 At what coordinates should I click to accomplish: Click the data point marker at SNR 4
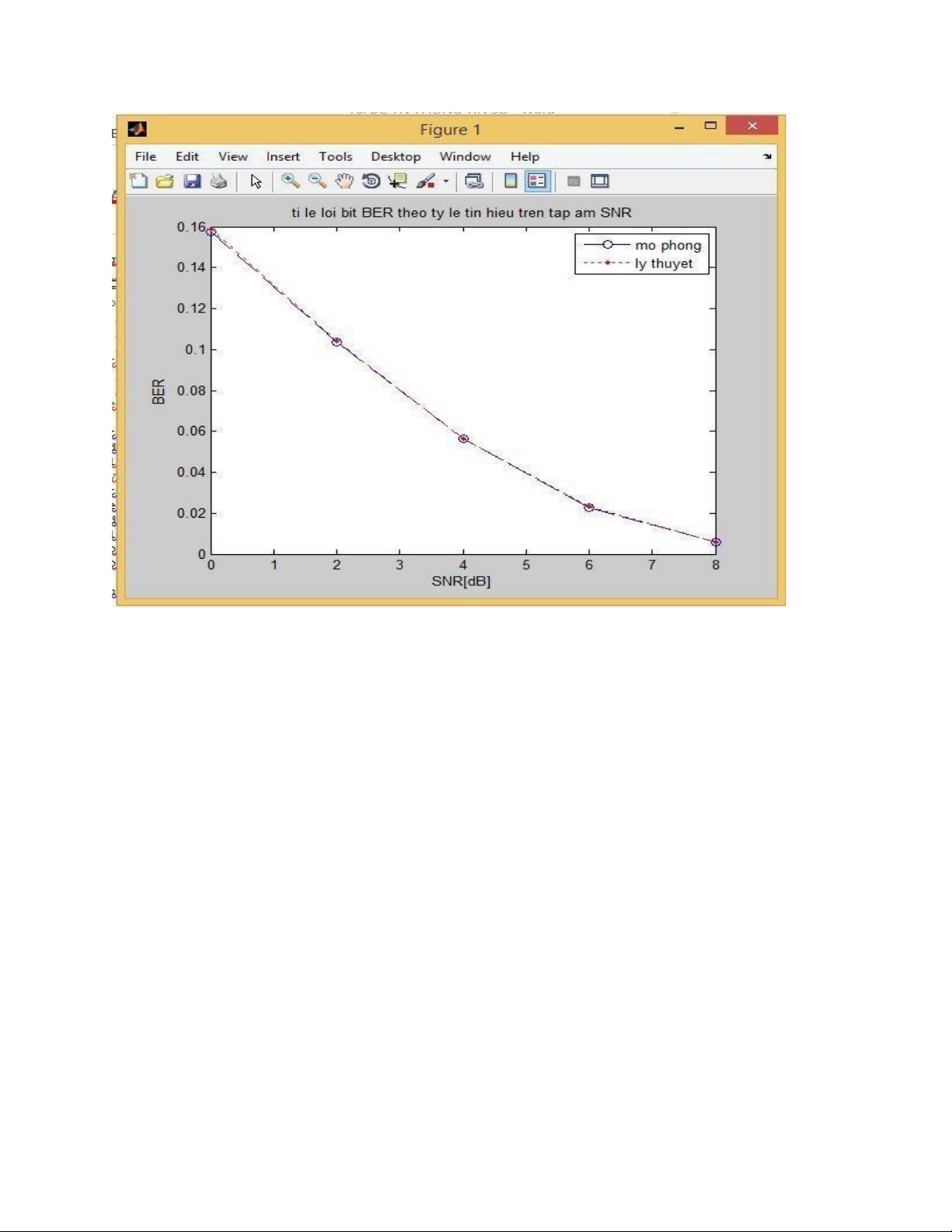[464, 439]
